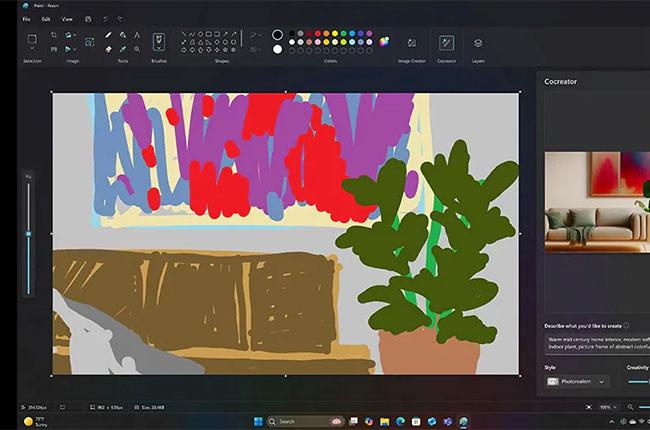Click the Undo arrow
The height and width of the screenshot is (430, 650).
[x=105, y=19]
